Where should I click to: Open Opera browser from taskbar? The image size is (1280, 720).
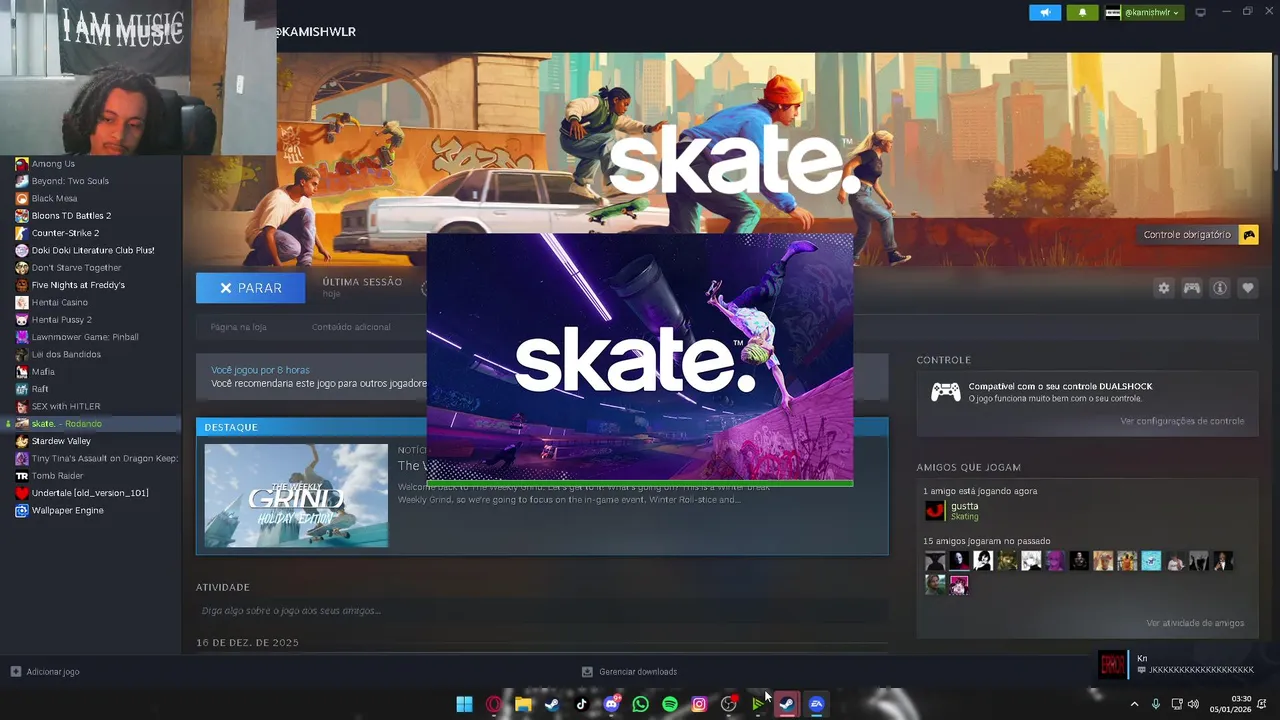coord(494,704)
